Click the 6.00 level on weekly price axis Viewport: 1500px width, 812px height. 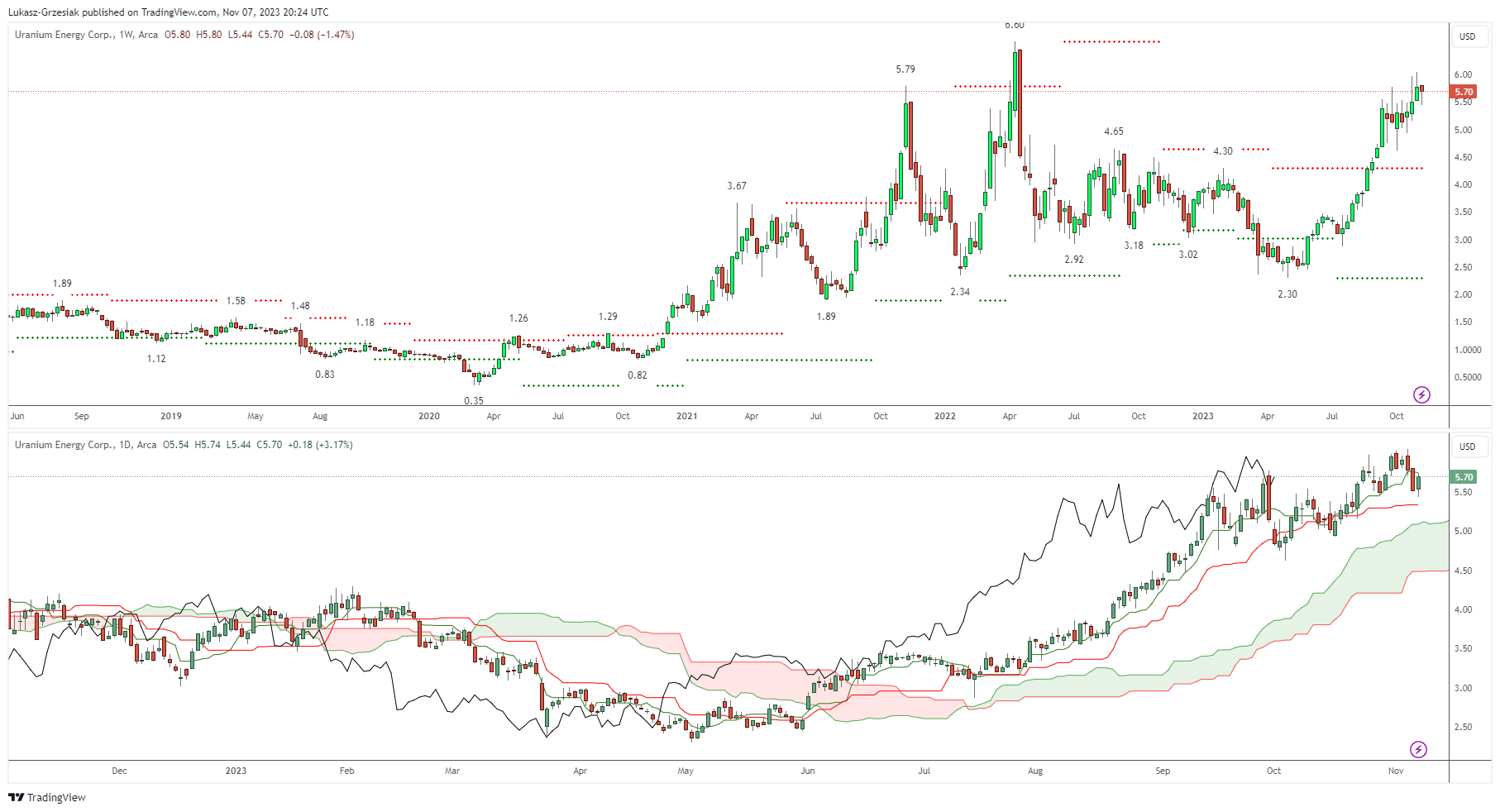click(x=1463, y=74)
